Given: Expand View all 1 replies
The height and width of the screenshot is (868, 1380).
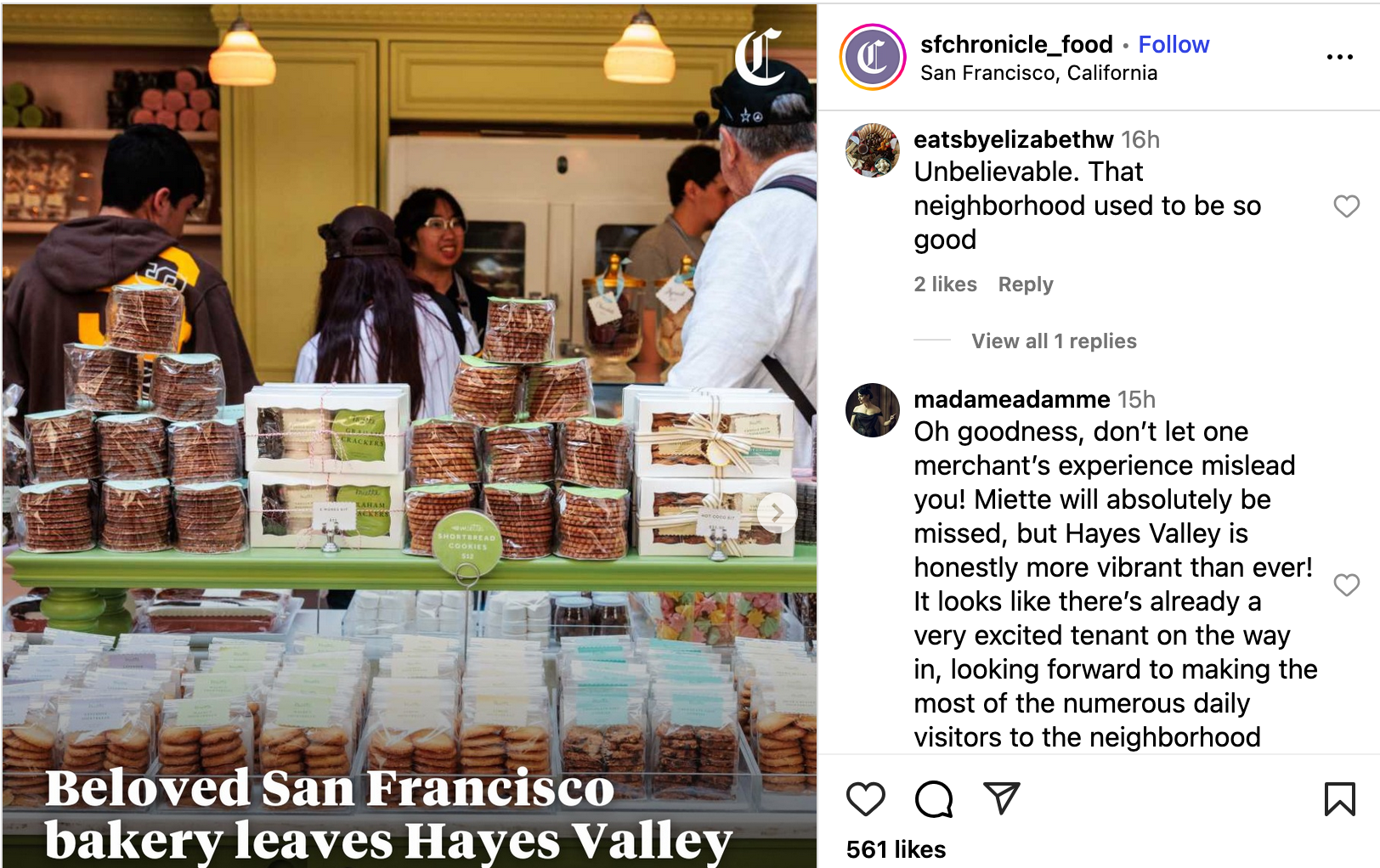Looking at the screenshot, I should (x=1054, y=341).
